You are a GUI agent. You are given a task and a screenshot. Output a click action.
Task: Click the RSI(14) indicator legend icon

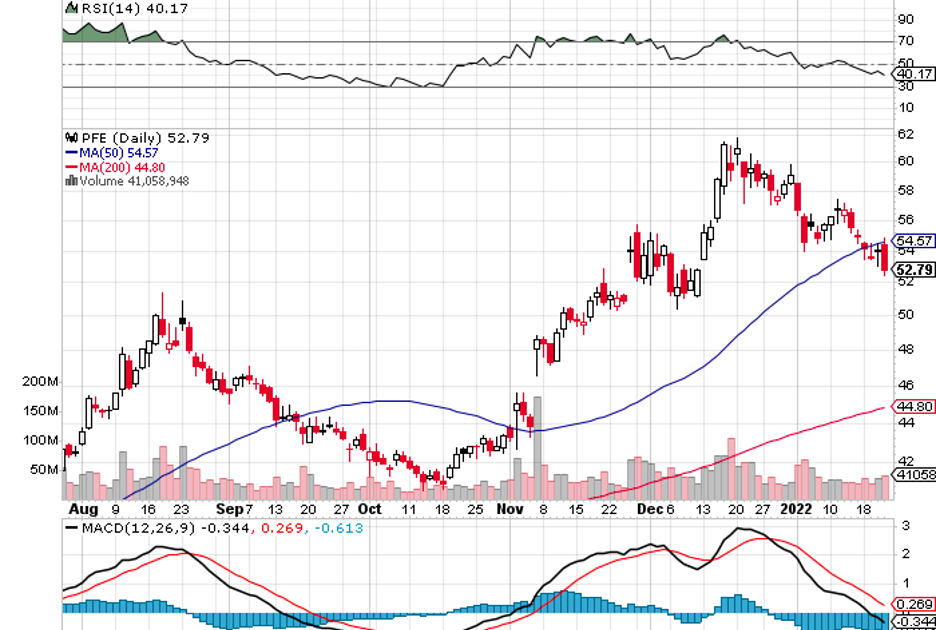[x=70, y=7]
